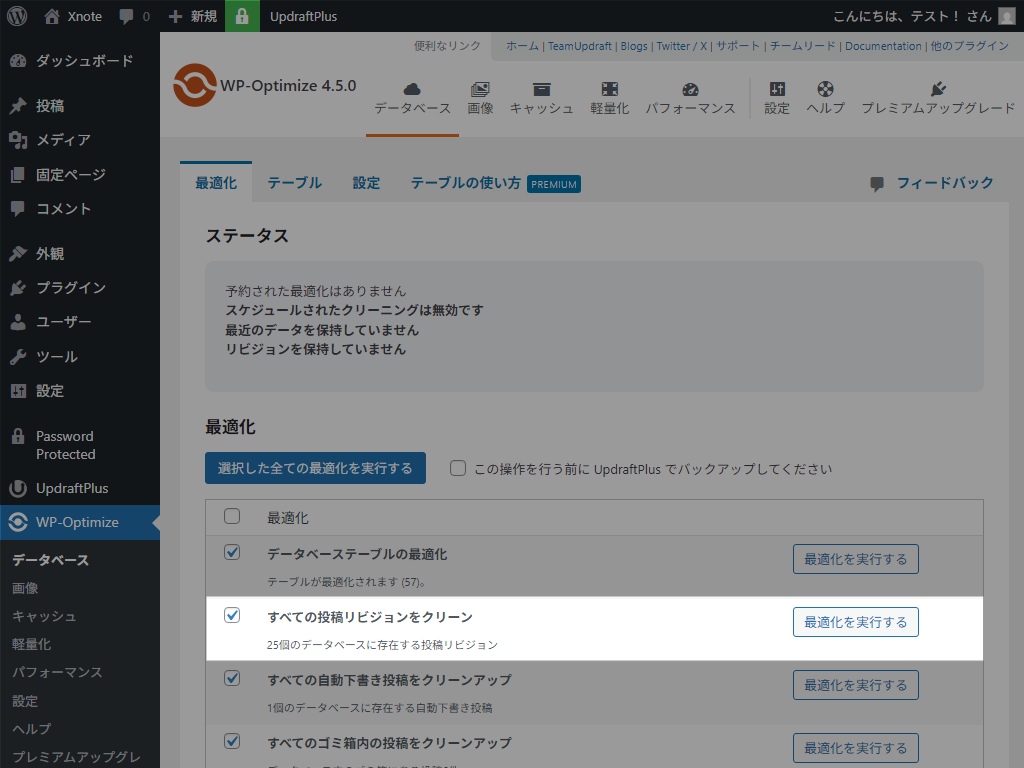
Task: Open the チームリード link
Action: [803, 46]
